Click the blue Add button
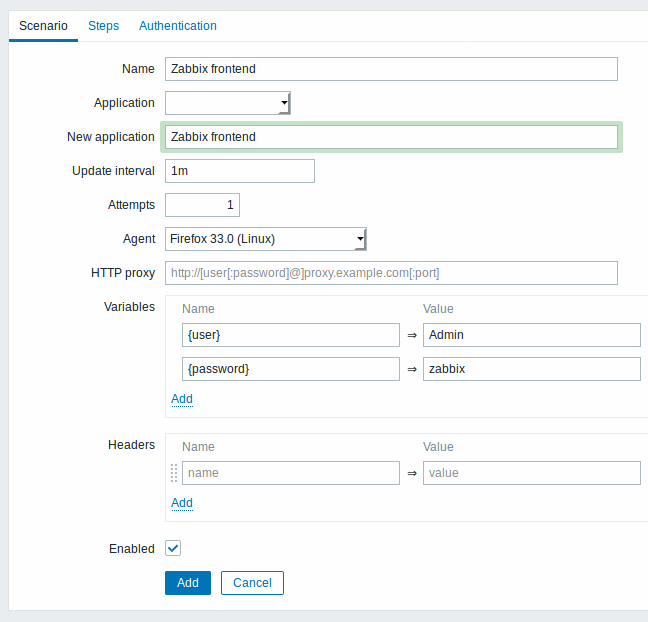 click(x=188, y=583)
